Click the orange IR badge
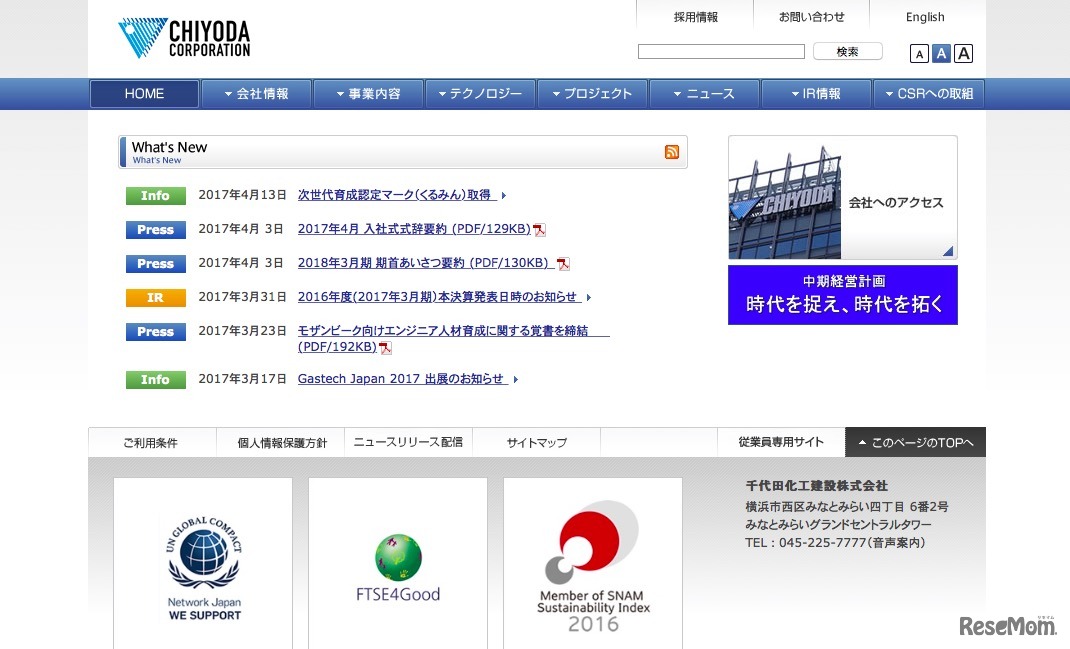This screenshot has width=1070, height=649. 156,298
